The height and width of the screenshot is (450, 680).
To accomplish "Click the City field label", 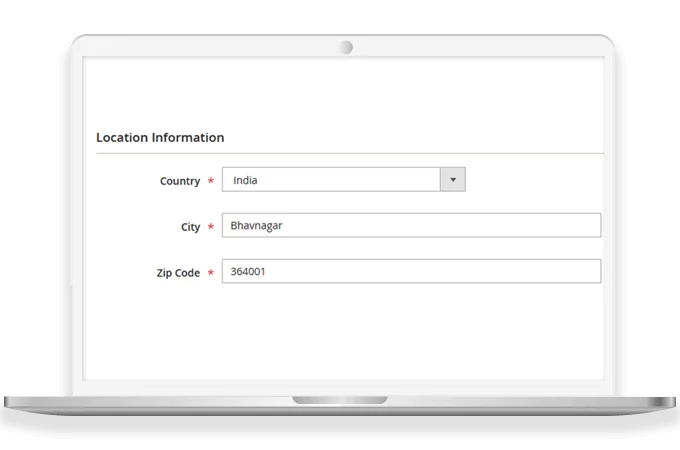I will [190, 227].
